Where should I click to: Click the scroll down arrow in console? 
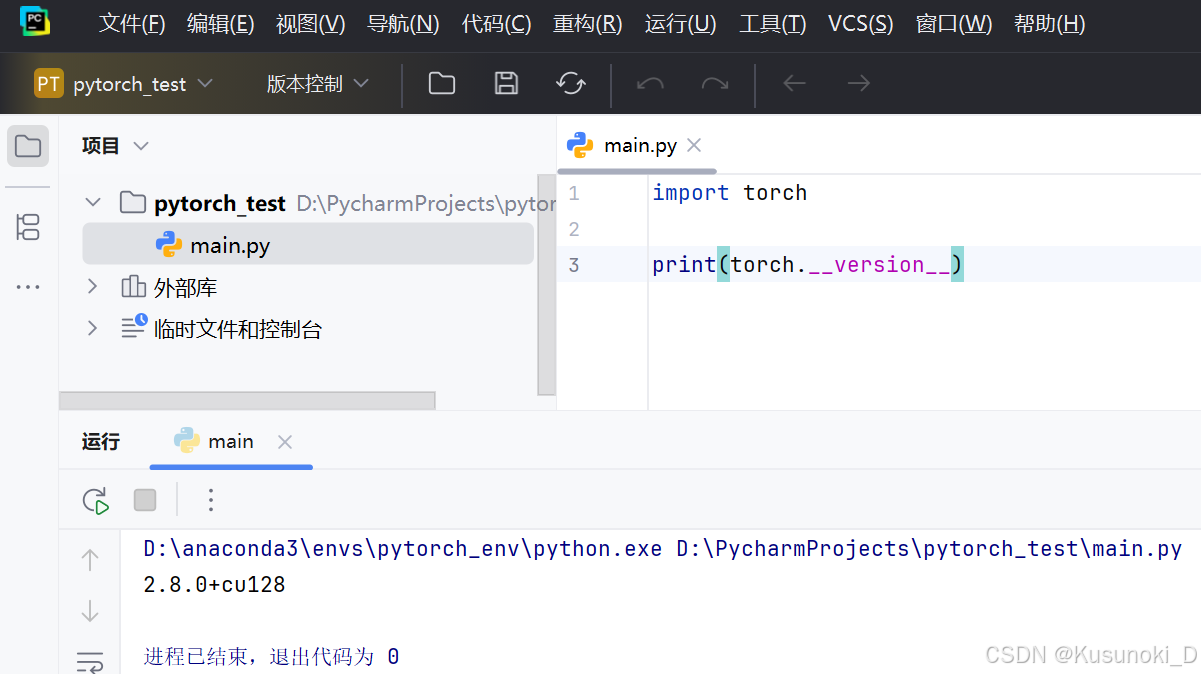click(90, 610)
